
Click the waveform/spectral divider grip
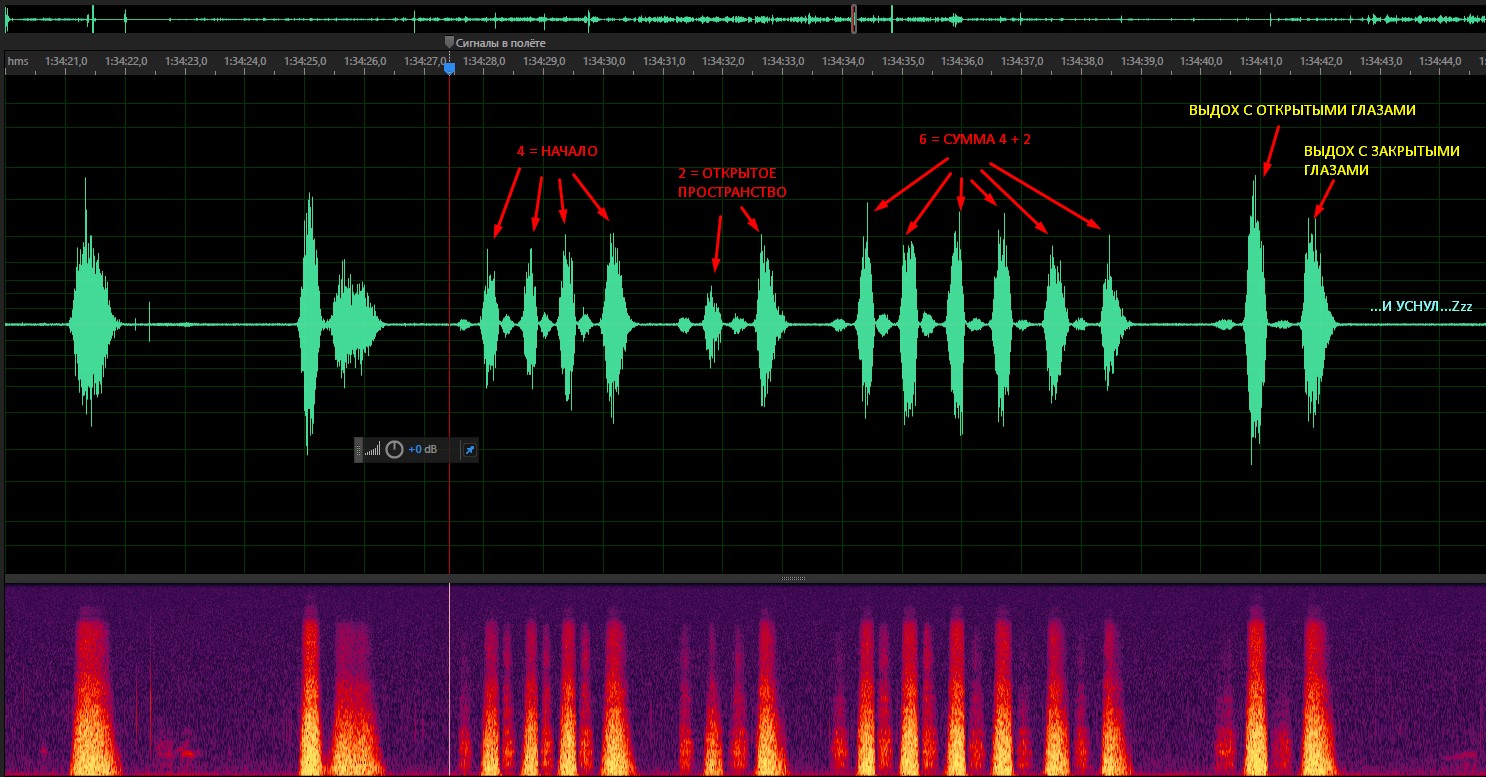point(793,578)
